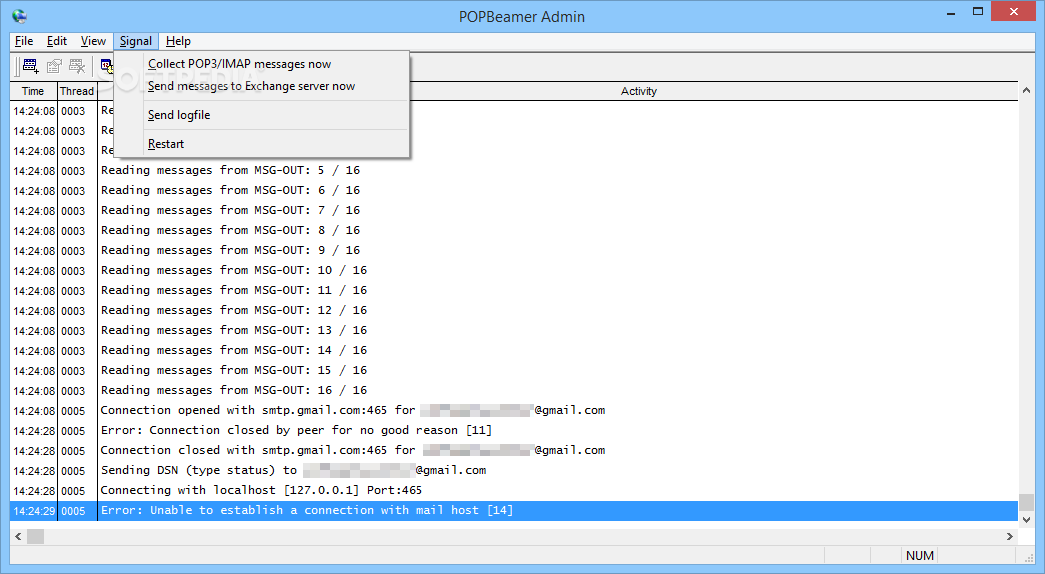Close the POPBeamer Admin window

[x=1014, y=11]
